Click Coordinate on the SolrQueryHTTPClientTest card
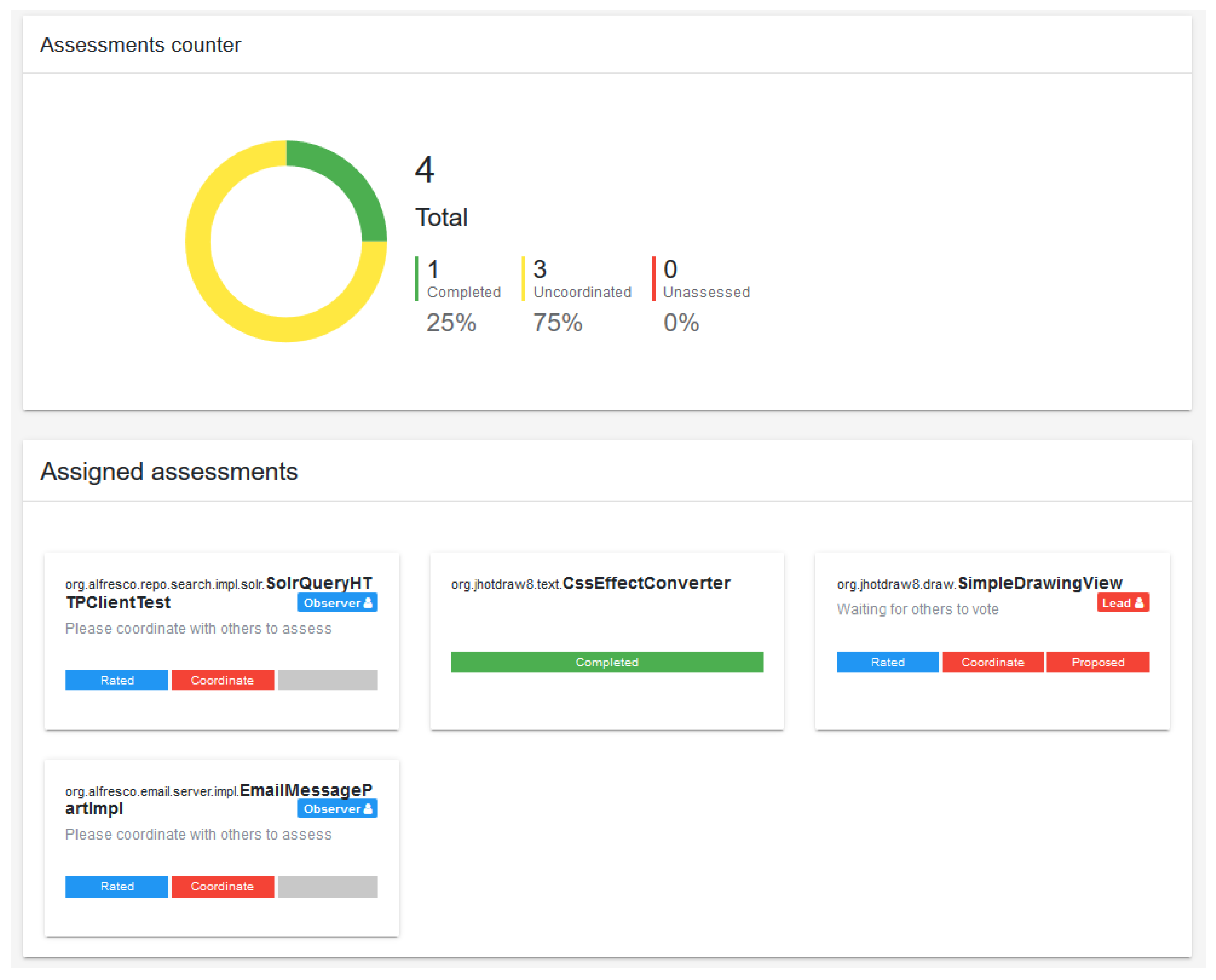The height and width of the screenshot is (980, 1216). point(223,680)
